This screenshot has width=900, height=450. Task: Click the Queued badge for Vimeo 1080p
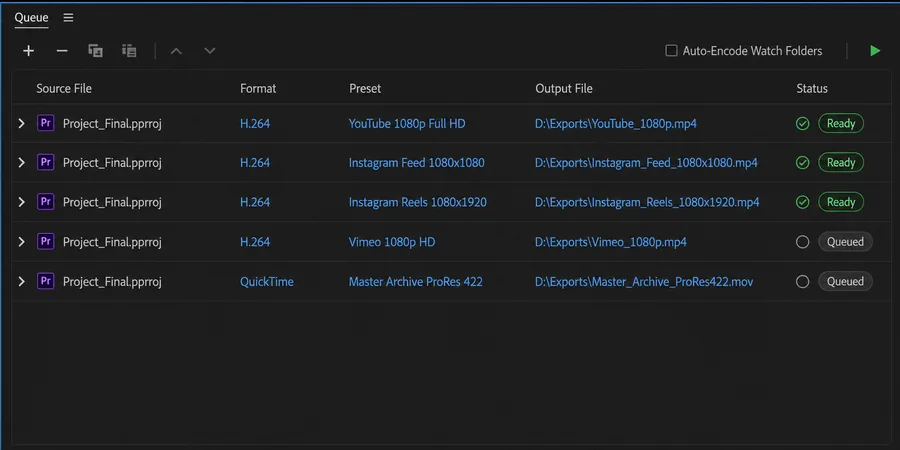click(845, 242)
